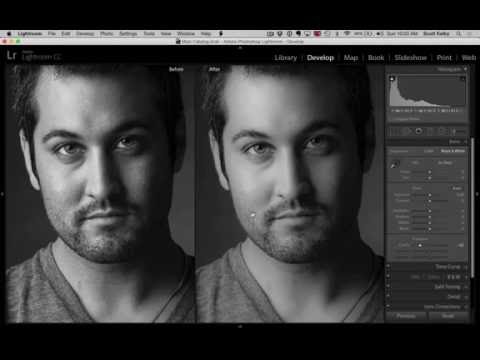Click the Contrast slider handle
This screenshot has height=360, width=480.
[430, 201]
